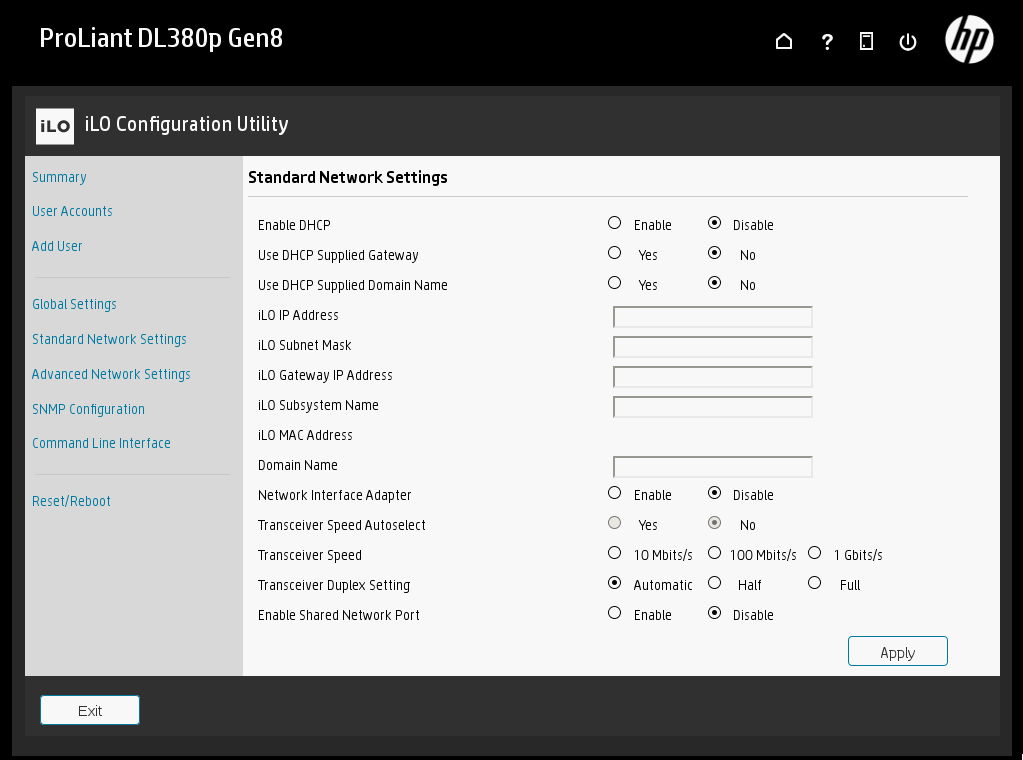Enable the Network Interface Adapter

click(x=614, y=493)
